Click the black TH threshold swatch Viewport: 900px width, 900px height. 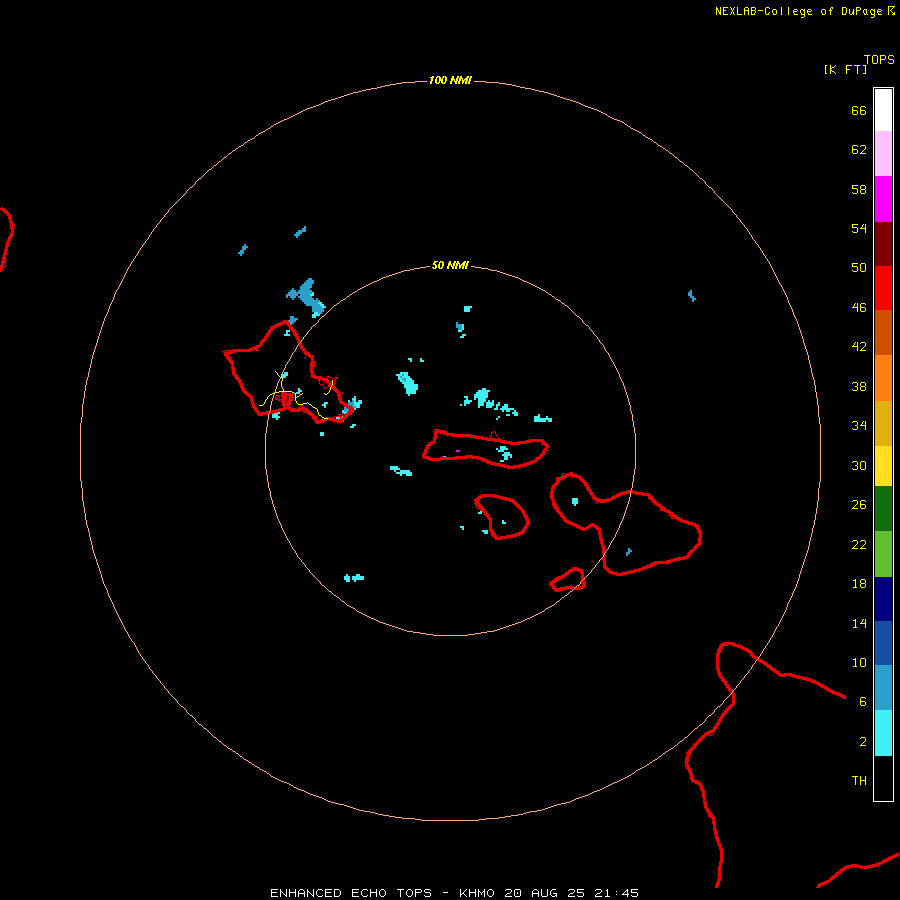883,778
